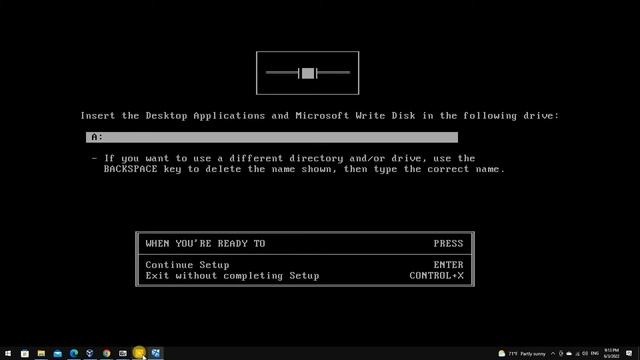Open the Mail app on the taskbar
640x360 pixels.
tap(58, 353)
